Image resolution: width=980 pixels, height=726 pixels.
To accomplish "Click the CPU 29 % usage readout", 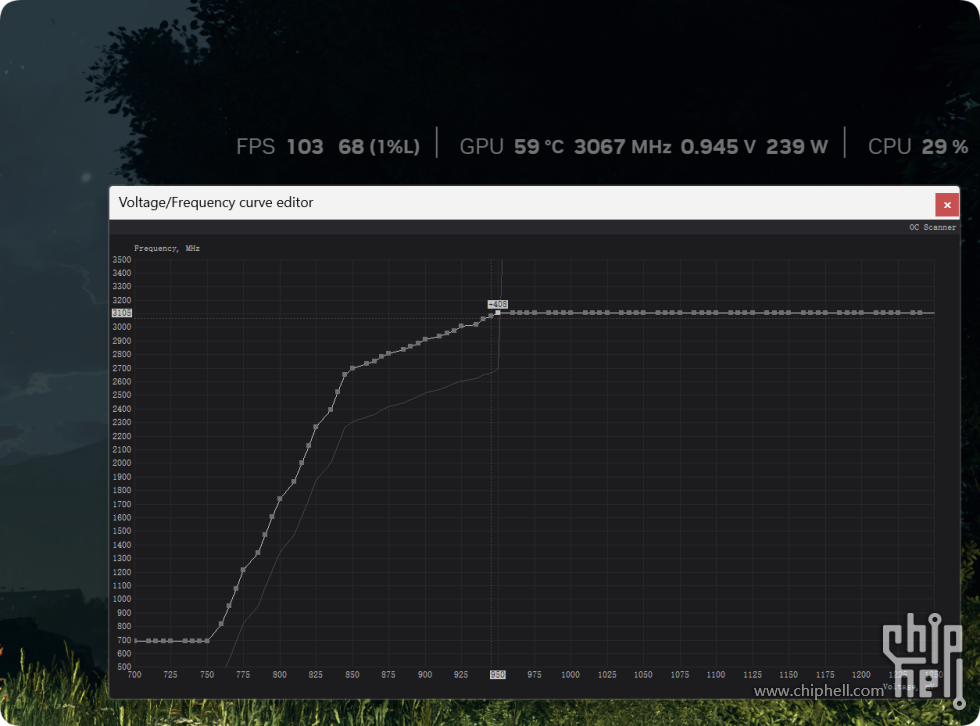I will pos(918,147).
